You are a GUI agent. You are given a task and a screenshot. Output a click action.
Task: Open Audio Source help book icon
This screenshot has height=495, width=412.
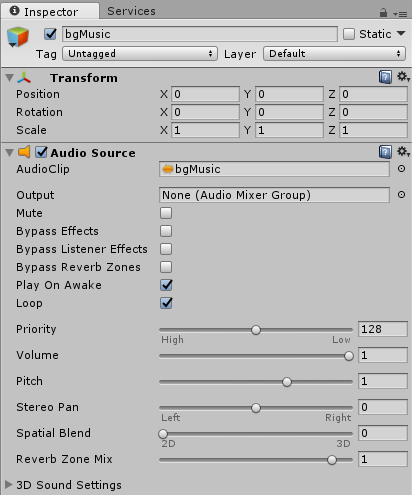[385, 152]
